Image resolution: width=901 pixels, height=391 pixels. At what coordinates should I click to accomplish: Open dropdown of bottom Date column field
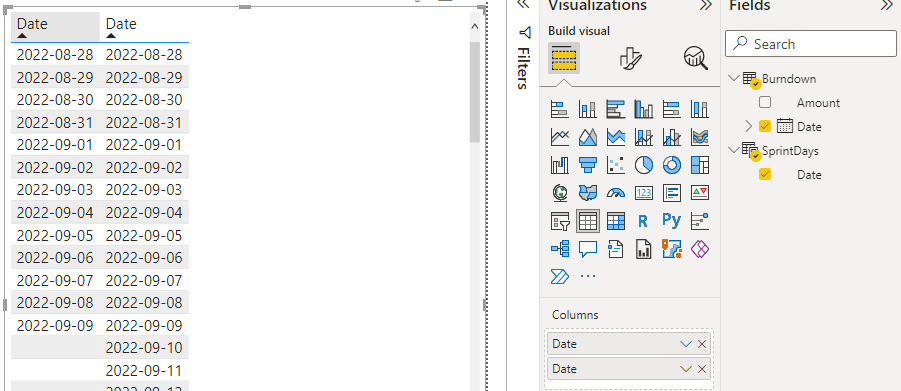pos(686,369)
